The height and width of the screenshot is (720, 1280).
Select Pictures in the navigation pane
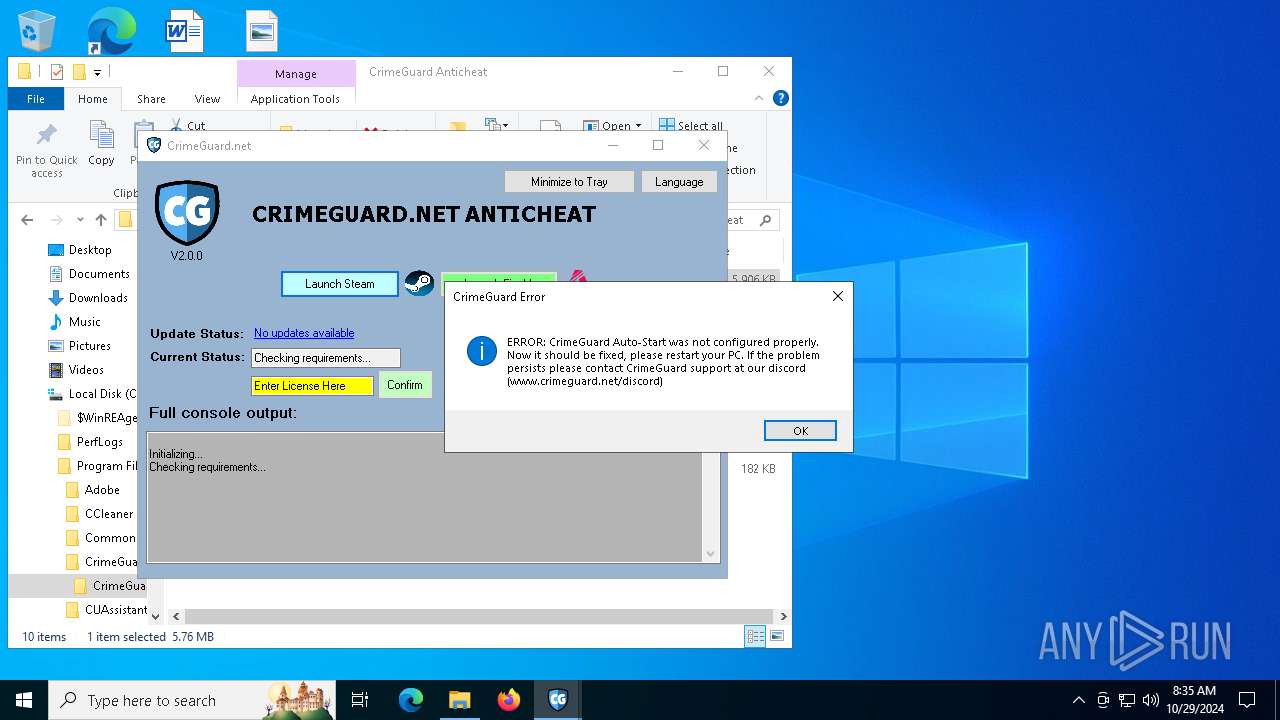pos(90,346)
